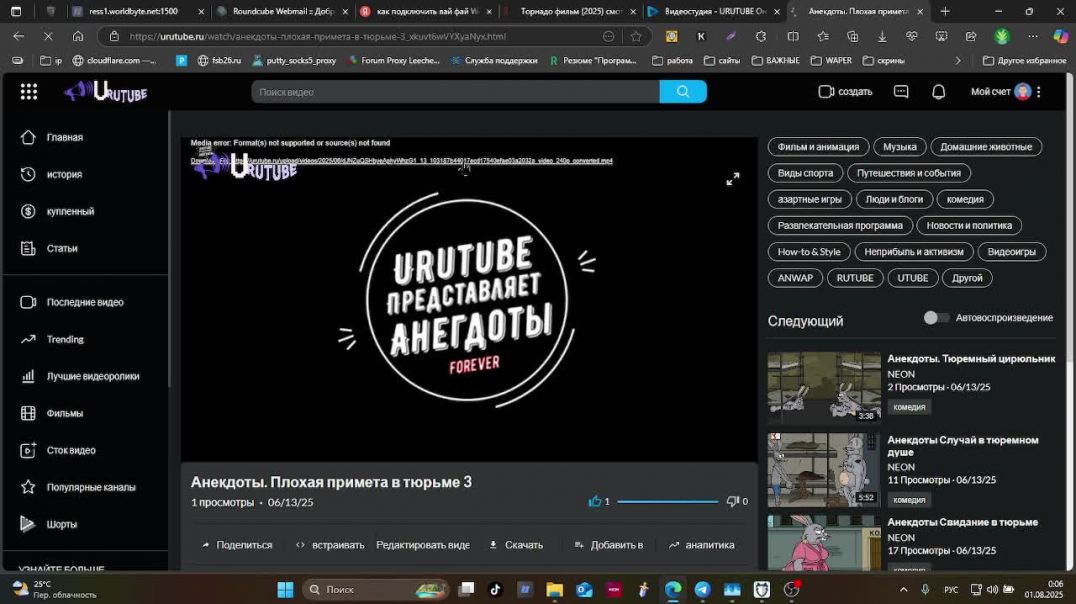Select the Фильм и анимация tag
1076x604 pixels.
click(818, 147)
